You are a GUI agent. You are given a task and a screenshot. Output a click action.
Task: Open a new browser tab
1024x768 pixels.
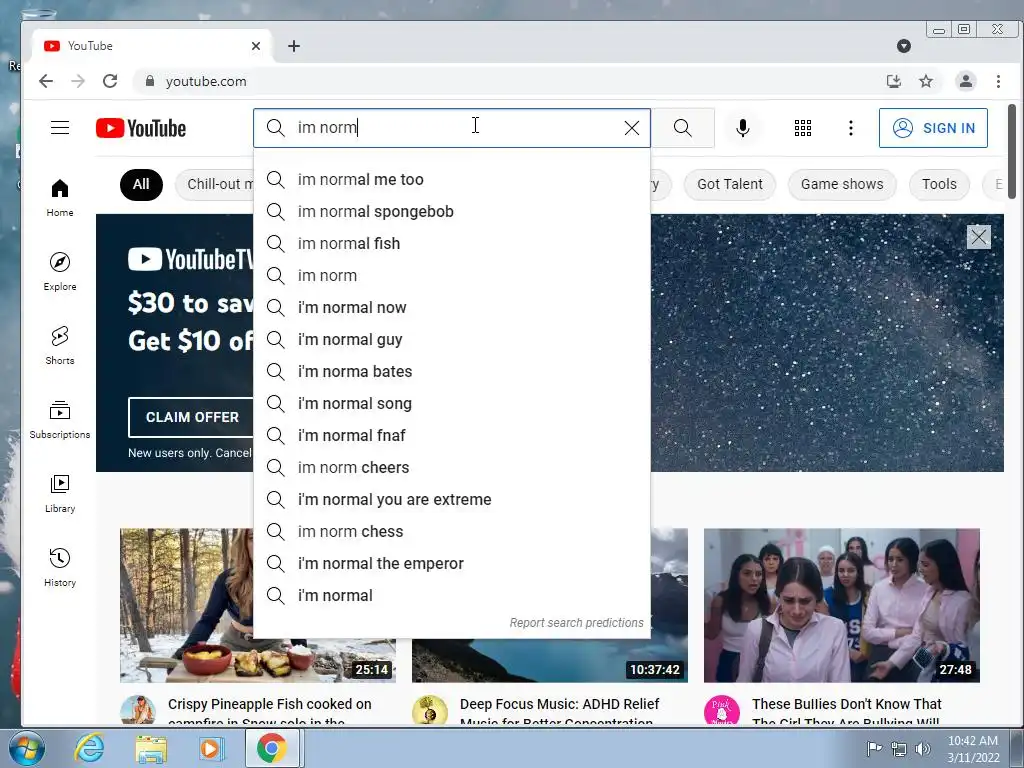(x=294, y=46)
